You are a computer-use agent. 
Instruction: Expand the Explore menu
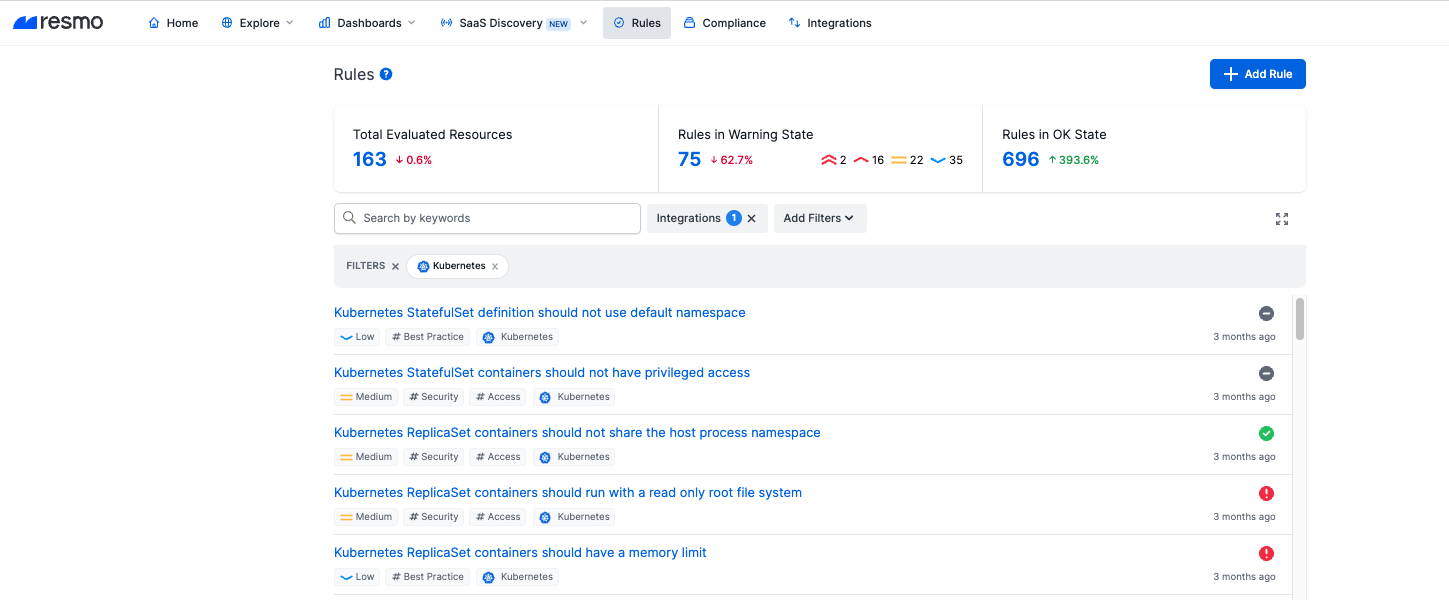(x=258, y=23)
